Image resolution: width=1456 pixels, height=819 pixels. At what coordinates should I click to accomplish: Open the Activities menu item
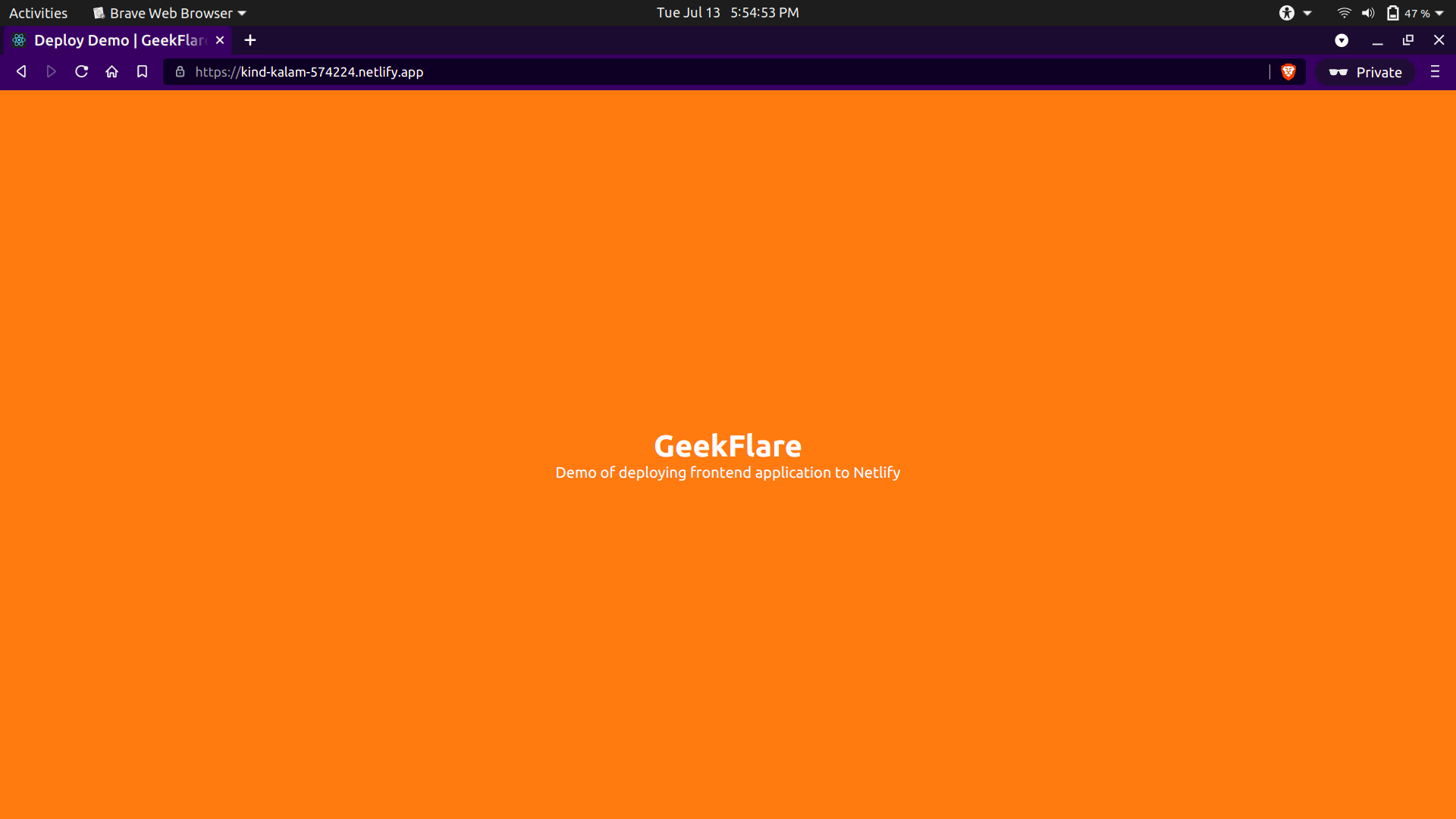point(38,13)
